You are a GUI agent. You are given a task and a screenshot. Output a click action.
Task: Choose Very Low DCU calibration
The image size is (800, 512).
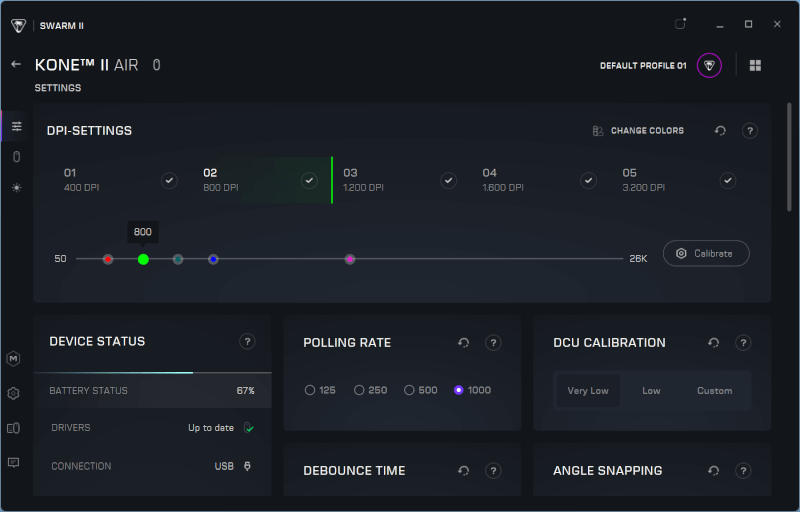point(588,391)
